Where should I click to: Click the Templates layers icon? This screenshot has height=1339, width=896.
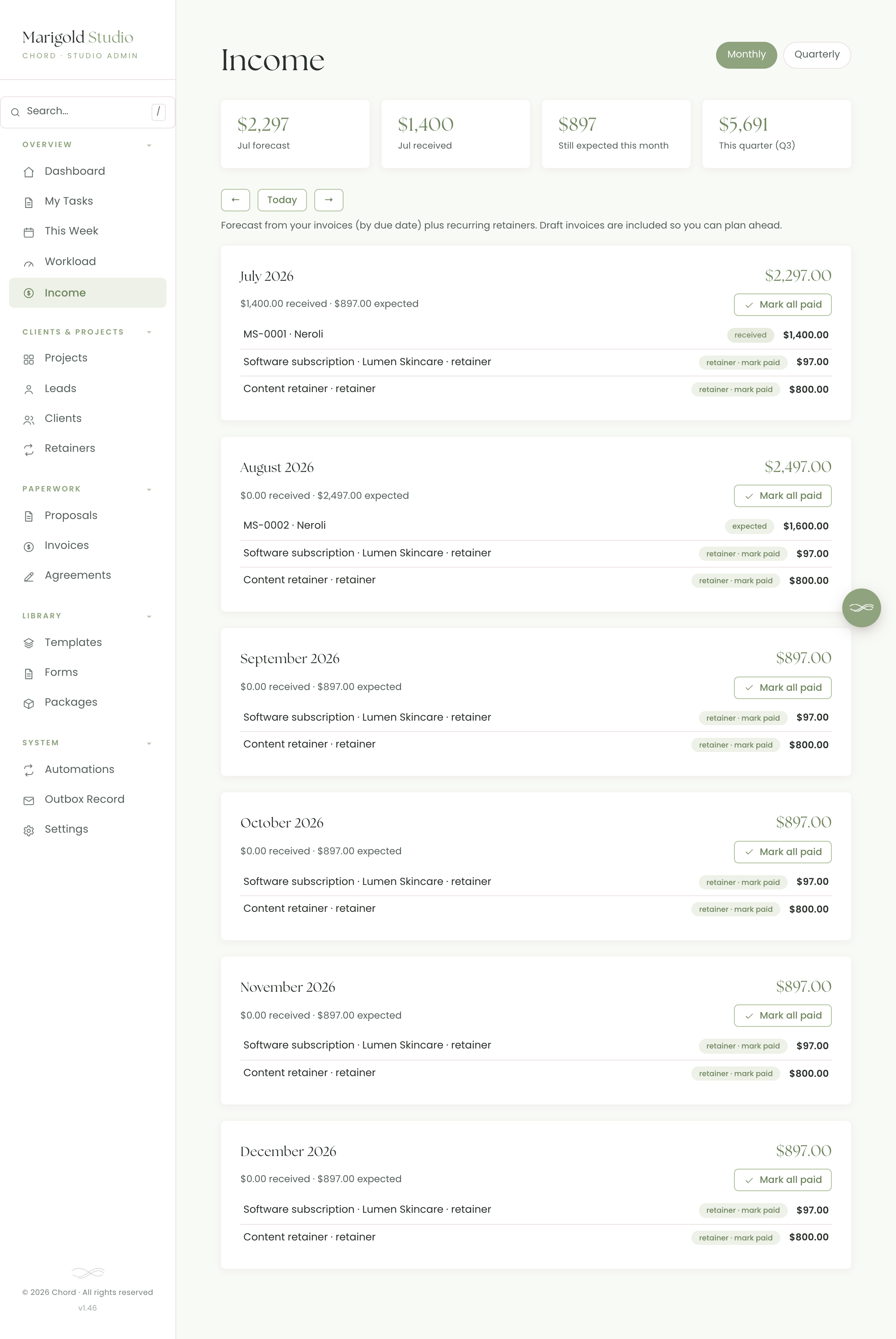tap(29, 643)
